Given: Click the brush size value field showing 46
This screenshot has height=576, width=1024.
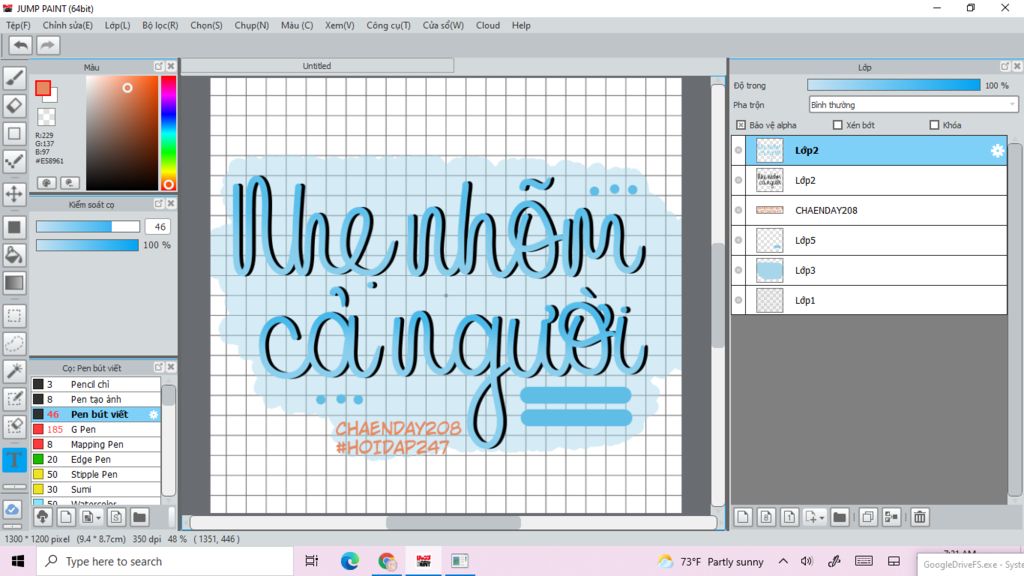Looking at the screenshot, I should click(158, 227).
